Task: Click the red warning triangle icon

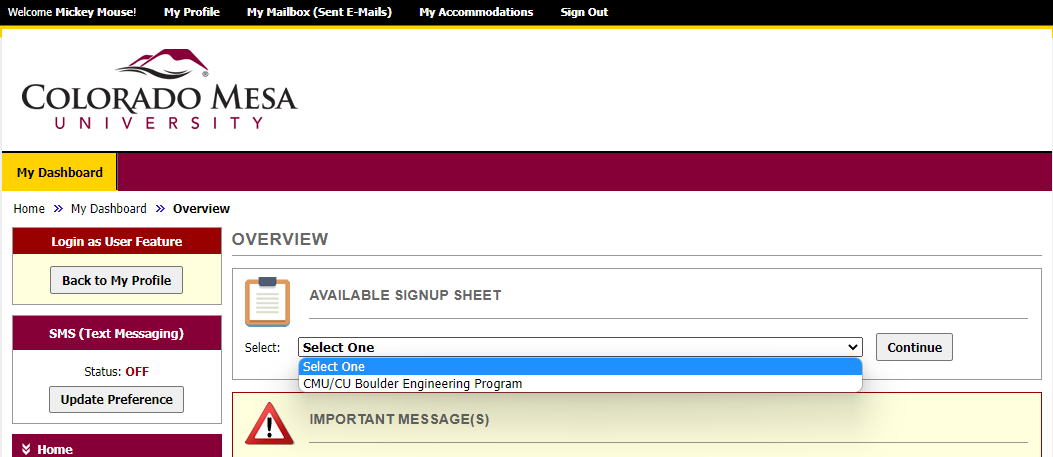Action: point(268,423)
